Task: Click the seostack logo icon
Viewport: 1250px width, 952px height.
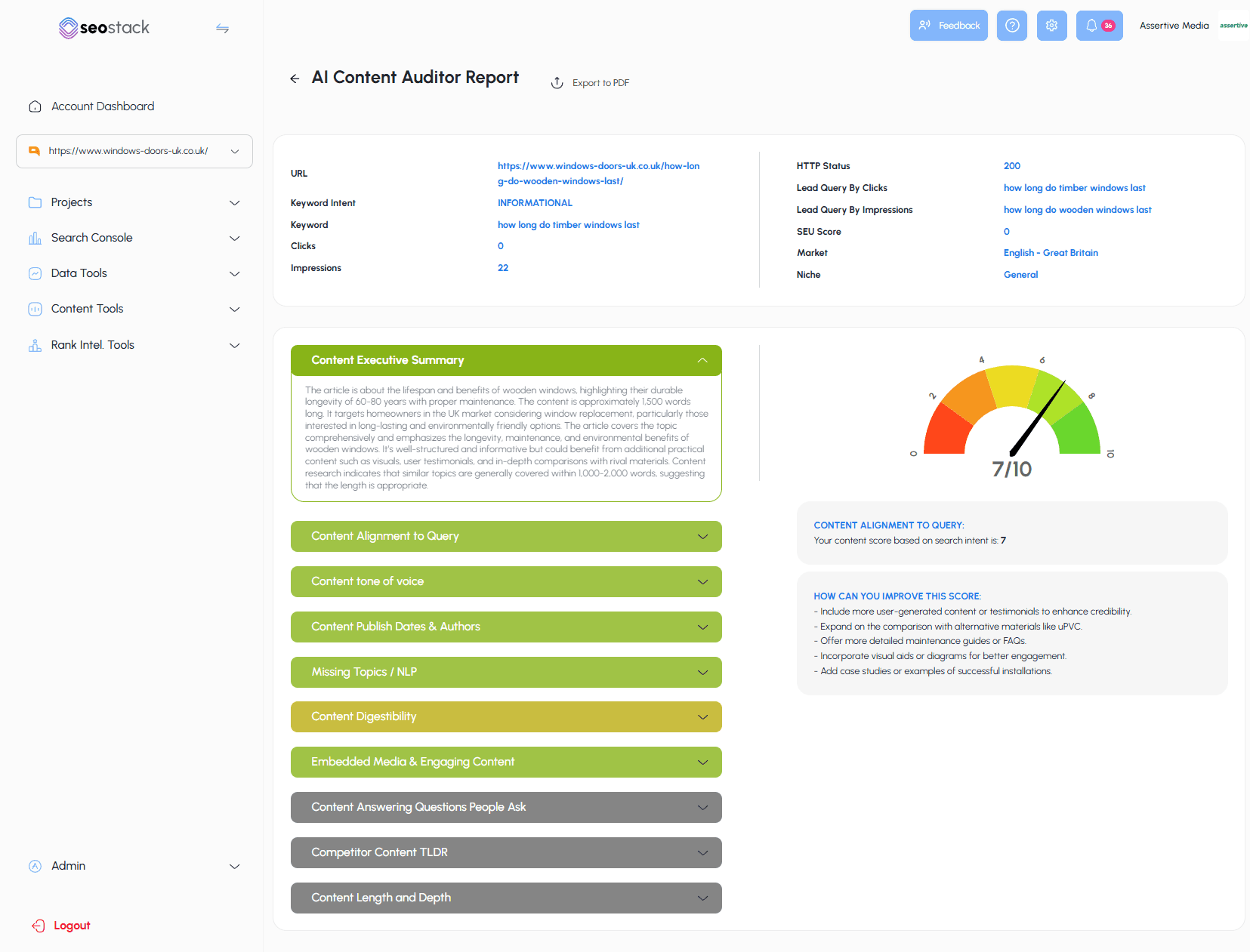Action: click(69, 28)
